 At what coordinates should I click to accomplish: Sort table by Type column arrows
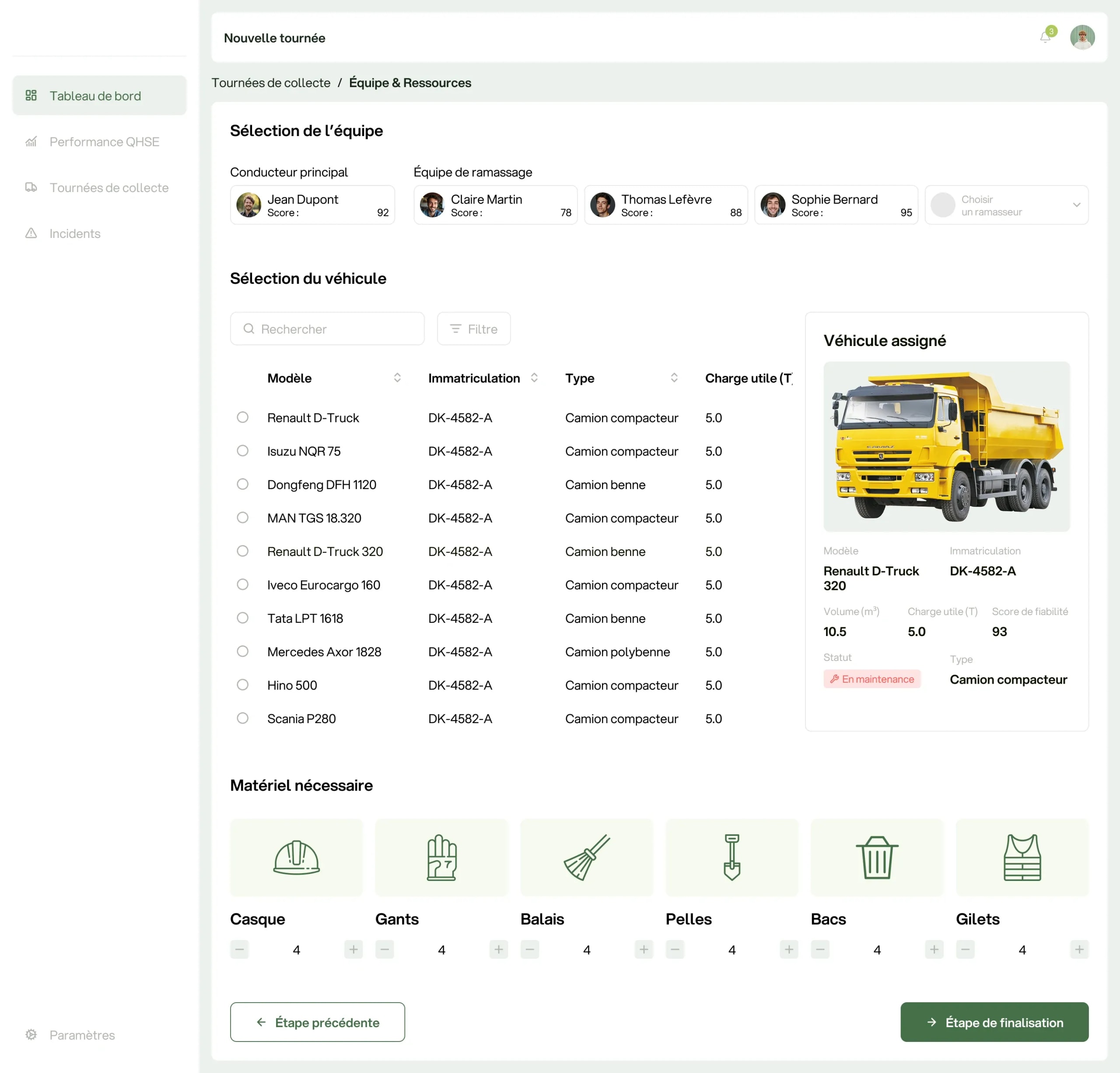(x=674, y=377)
